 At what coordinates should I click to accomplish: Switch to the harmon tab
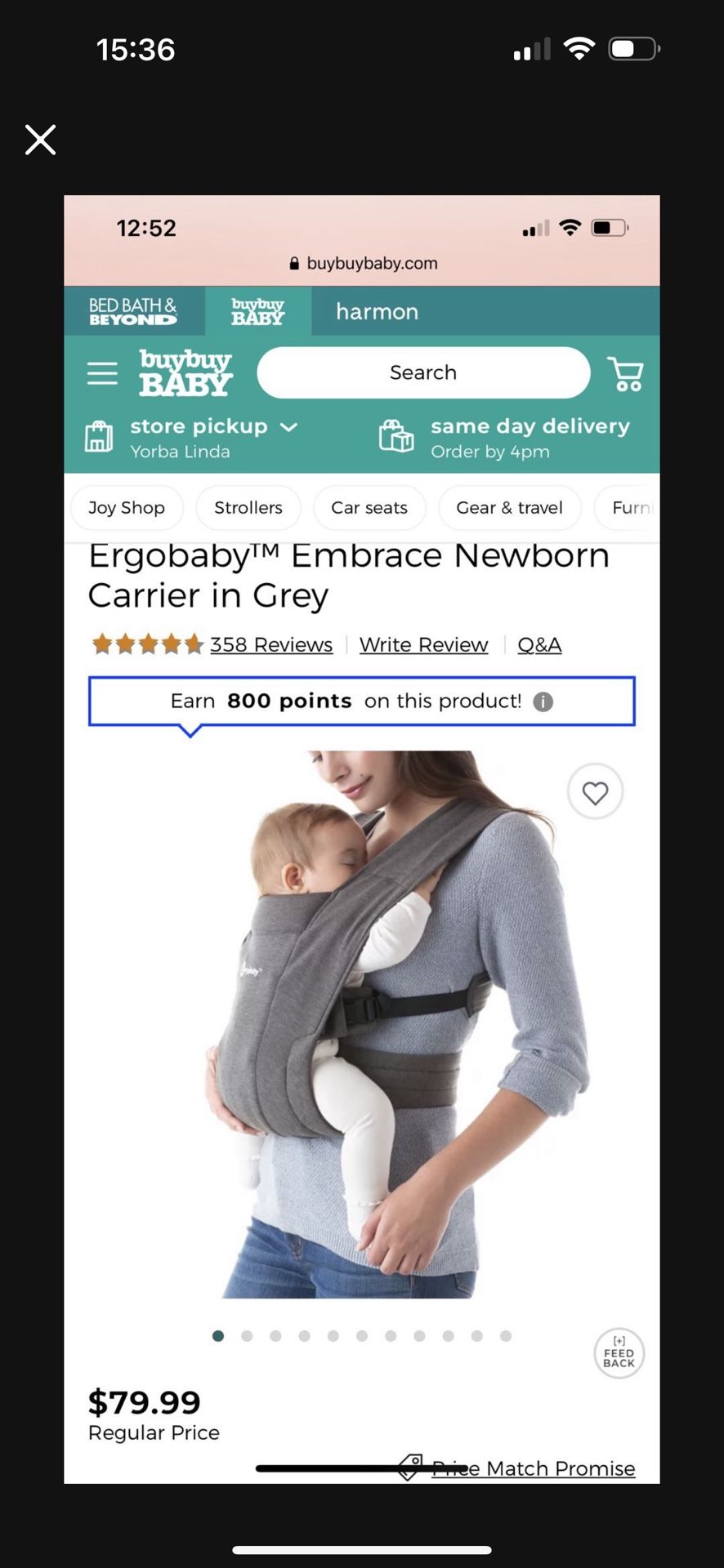click(377, 311)
